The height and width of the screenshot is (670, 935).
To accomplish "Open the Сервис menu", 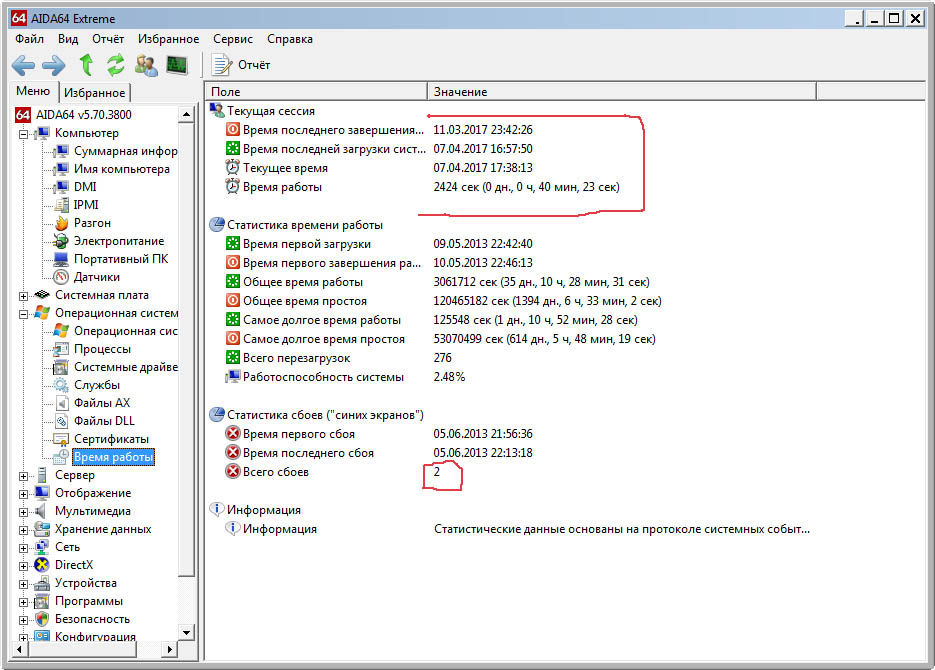I will tap(233, 39).
